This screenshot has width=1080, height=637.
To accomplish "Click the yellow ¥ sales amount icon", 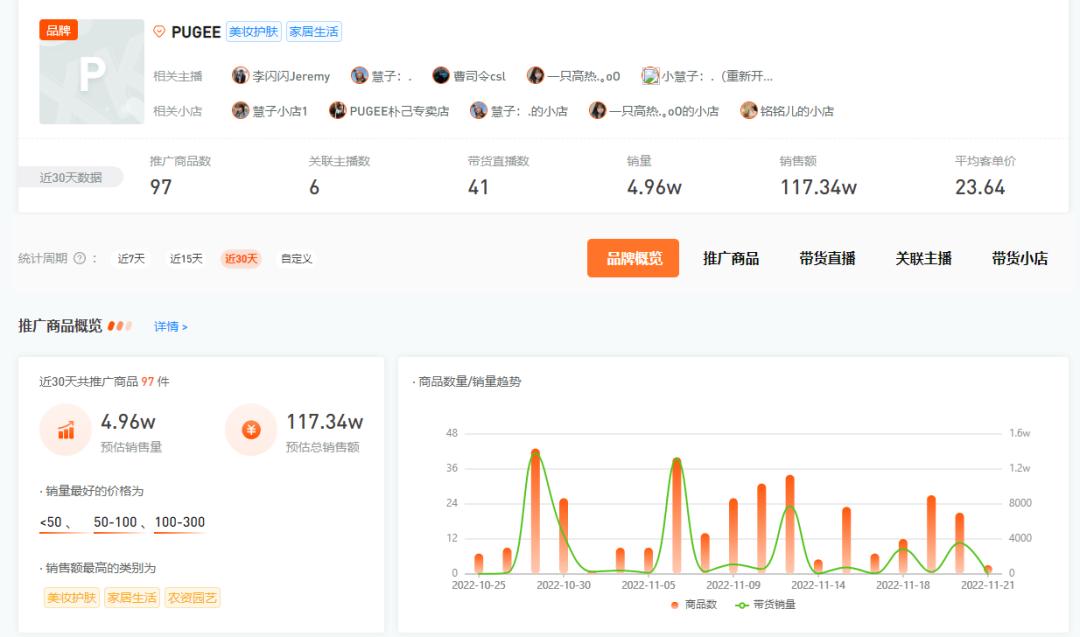I will point(249,428).
